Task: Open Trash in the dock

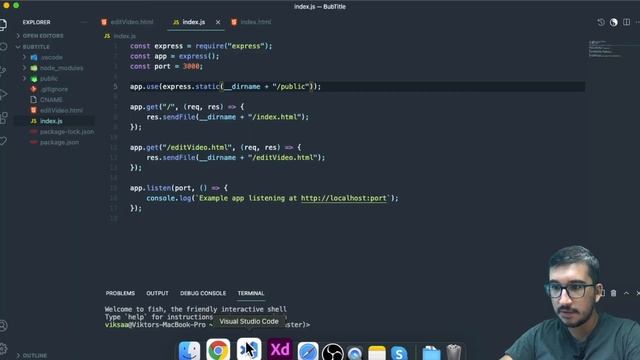Action: 453,353
